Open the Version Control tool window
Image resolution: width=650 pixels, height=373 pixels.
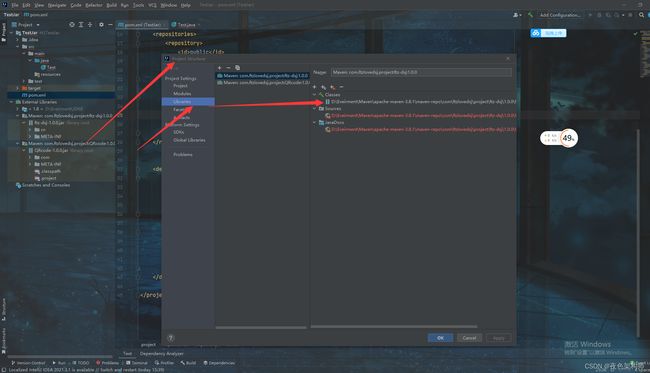point(28,363)
